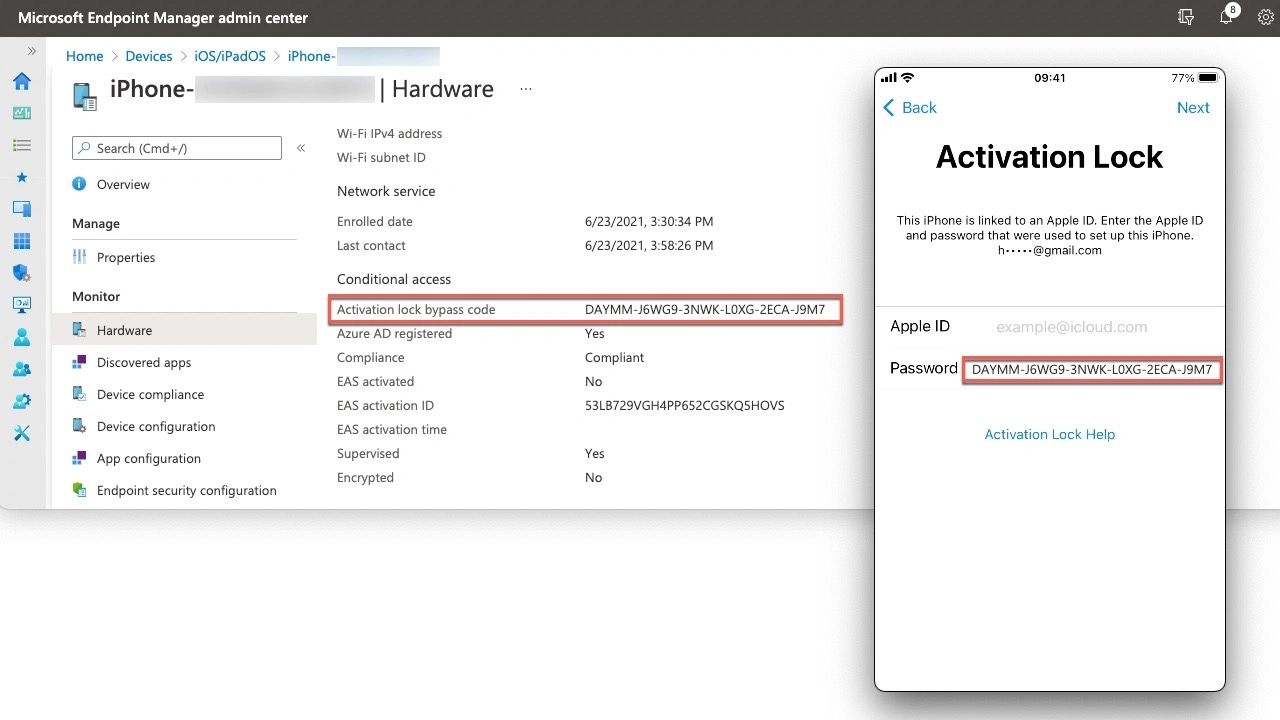The image size is (1280, 720).
Task: Tap Next on the iPhone Activation Lock screen
Action: coord(1193,108)
